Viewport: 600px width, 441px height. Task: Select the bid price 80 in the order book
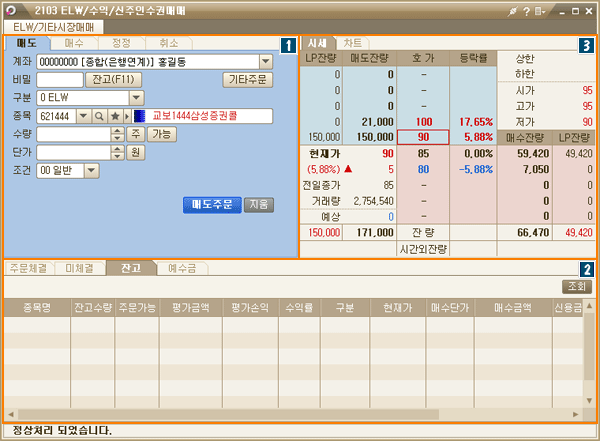(423, 169)
